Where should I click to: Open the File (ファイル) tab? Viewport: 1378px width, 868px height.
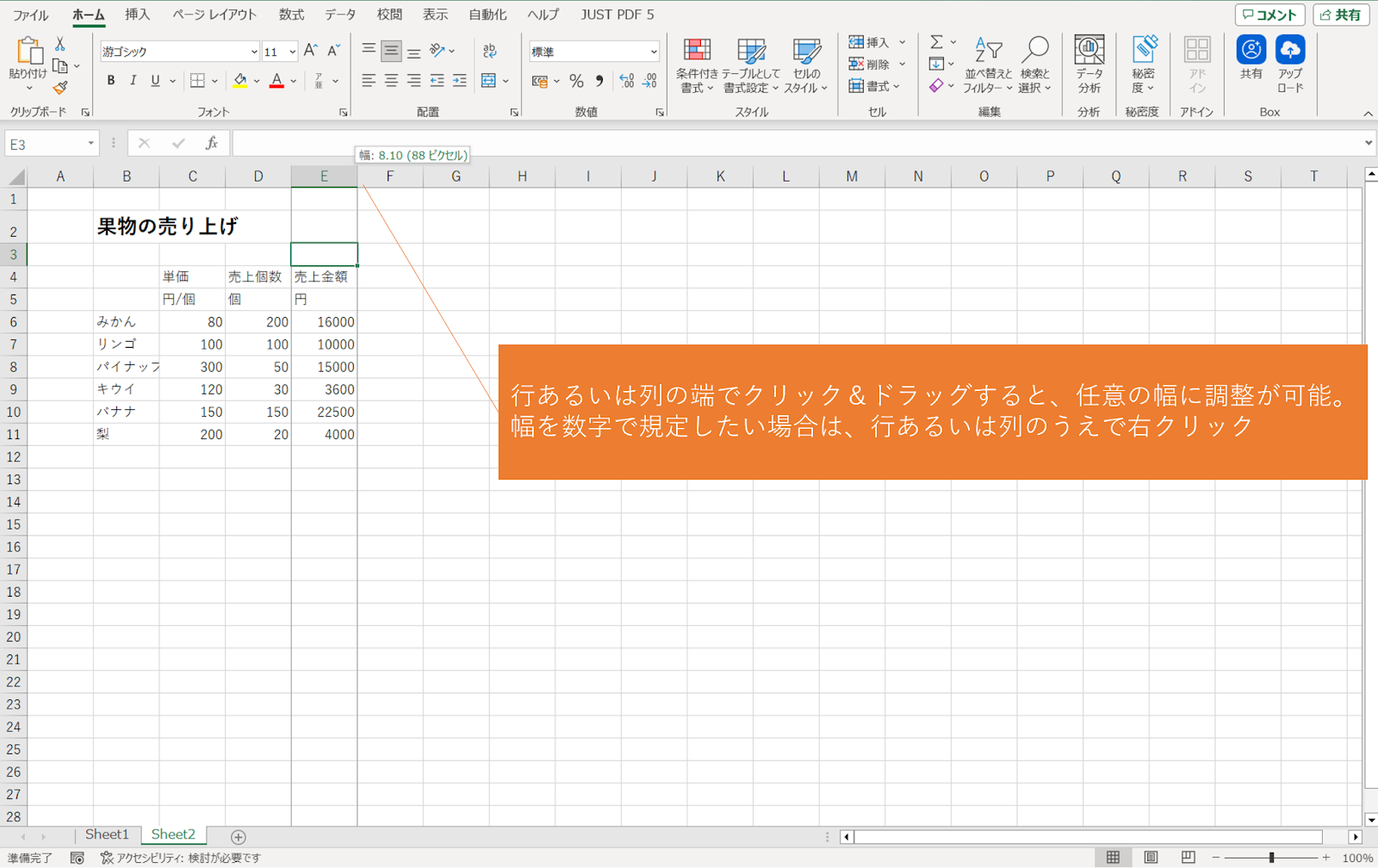(30, 15)
